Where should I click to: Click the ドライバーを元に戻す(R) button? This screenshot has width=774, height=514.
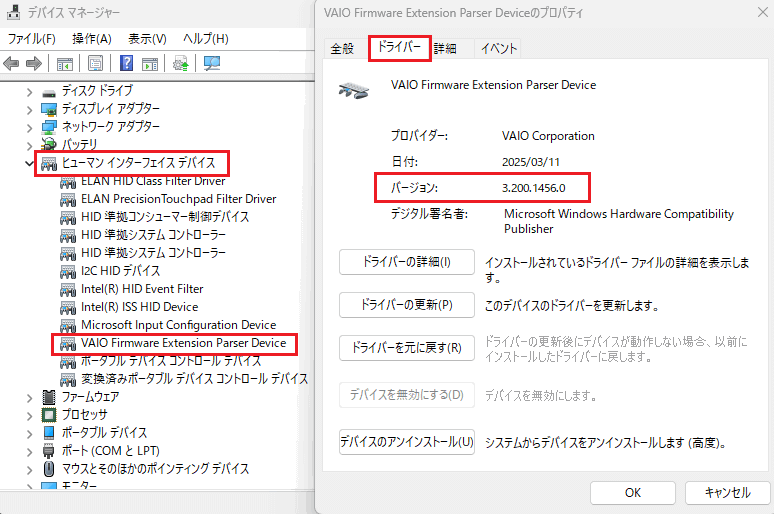tap(407, 348)
